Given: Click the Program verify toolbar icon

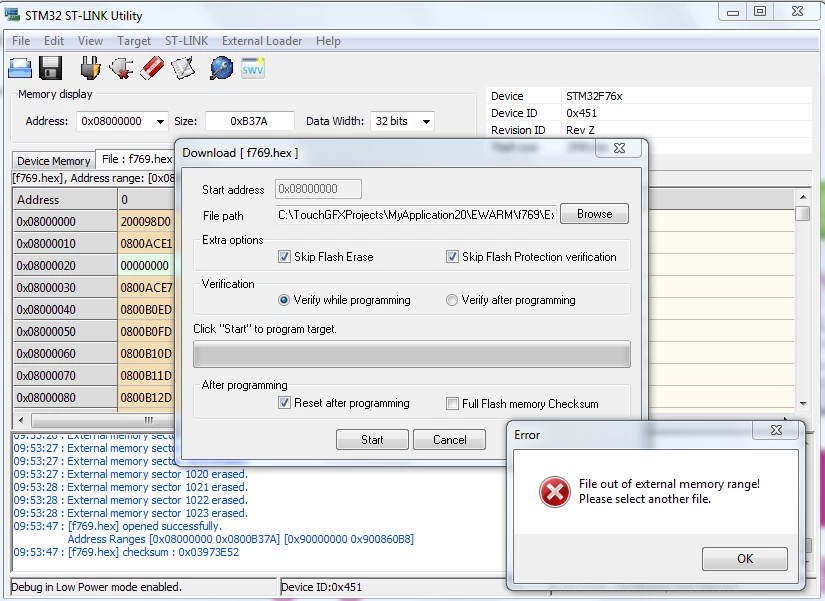Looking at the screenshot, I should point(183,68).
